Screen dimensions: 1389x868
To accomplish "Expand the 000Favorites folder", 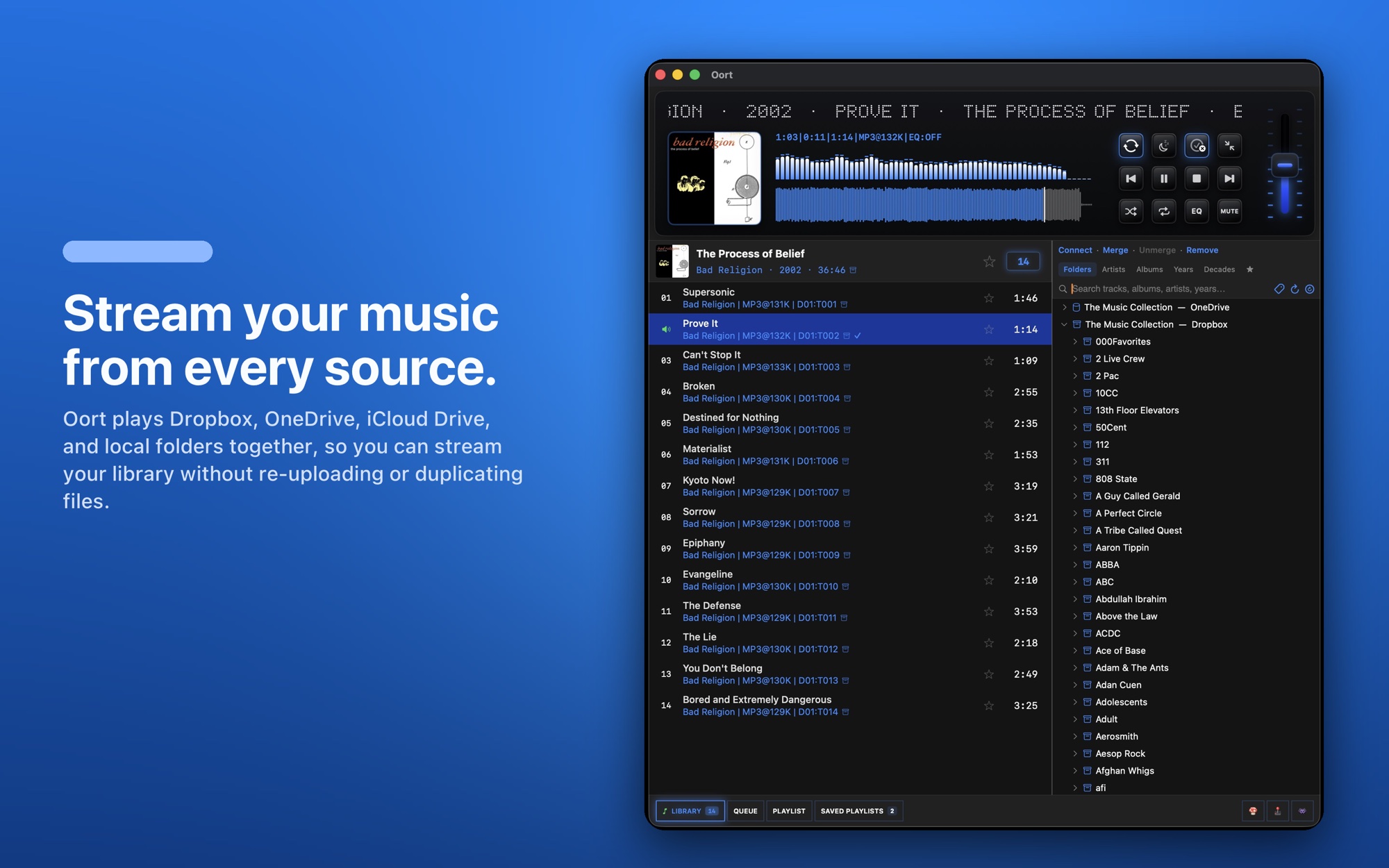I will [x=1075, y=342].
